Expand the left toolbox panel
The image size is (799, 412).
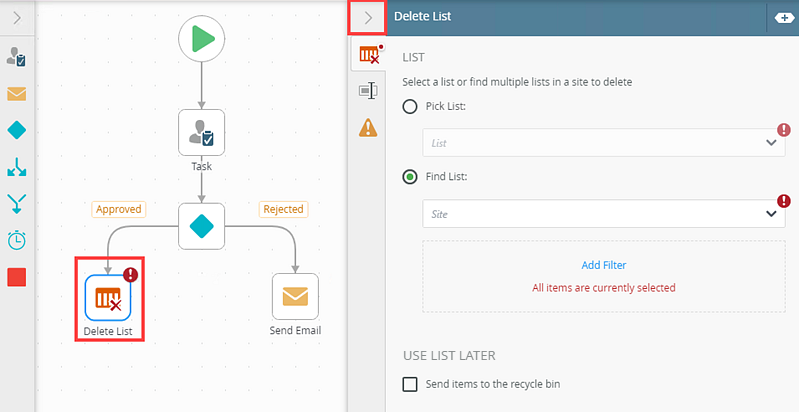(16, 17)
